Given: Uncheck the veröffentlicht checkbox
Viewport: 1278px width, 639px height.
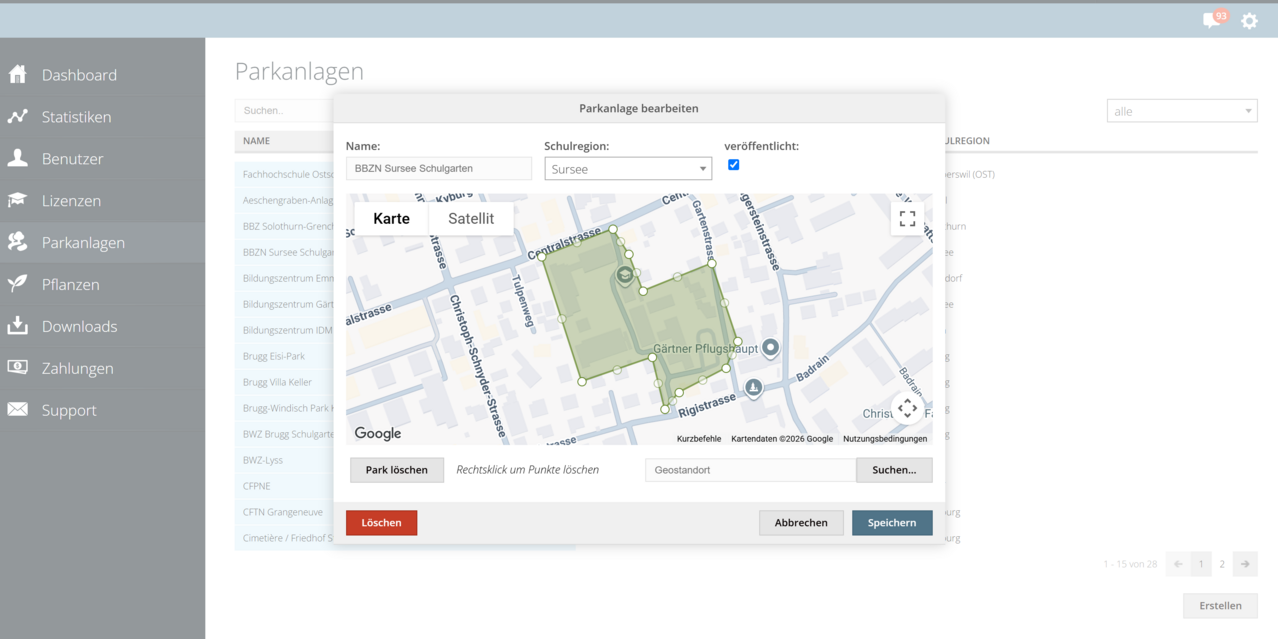Looking at the screenshot, I should pos(733,165).
